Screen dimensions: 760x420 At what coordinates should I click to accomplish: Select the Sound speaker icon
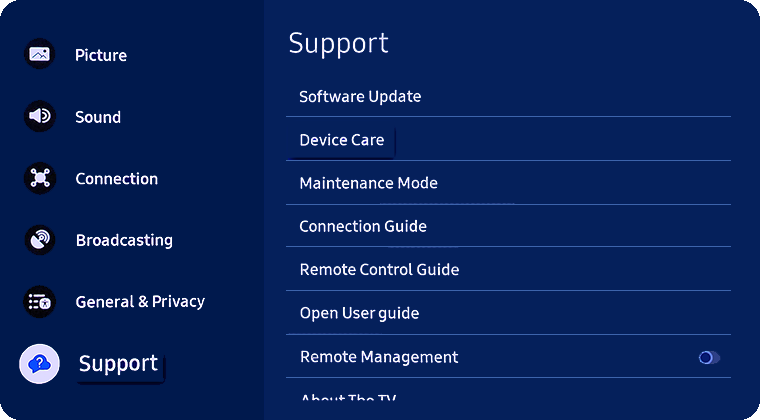pyautogui.click(x=40, y=116)
